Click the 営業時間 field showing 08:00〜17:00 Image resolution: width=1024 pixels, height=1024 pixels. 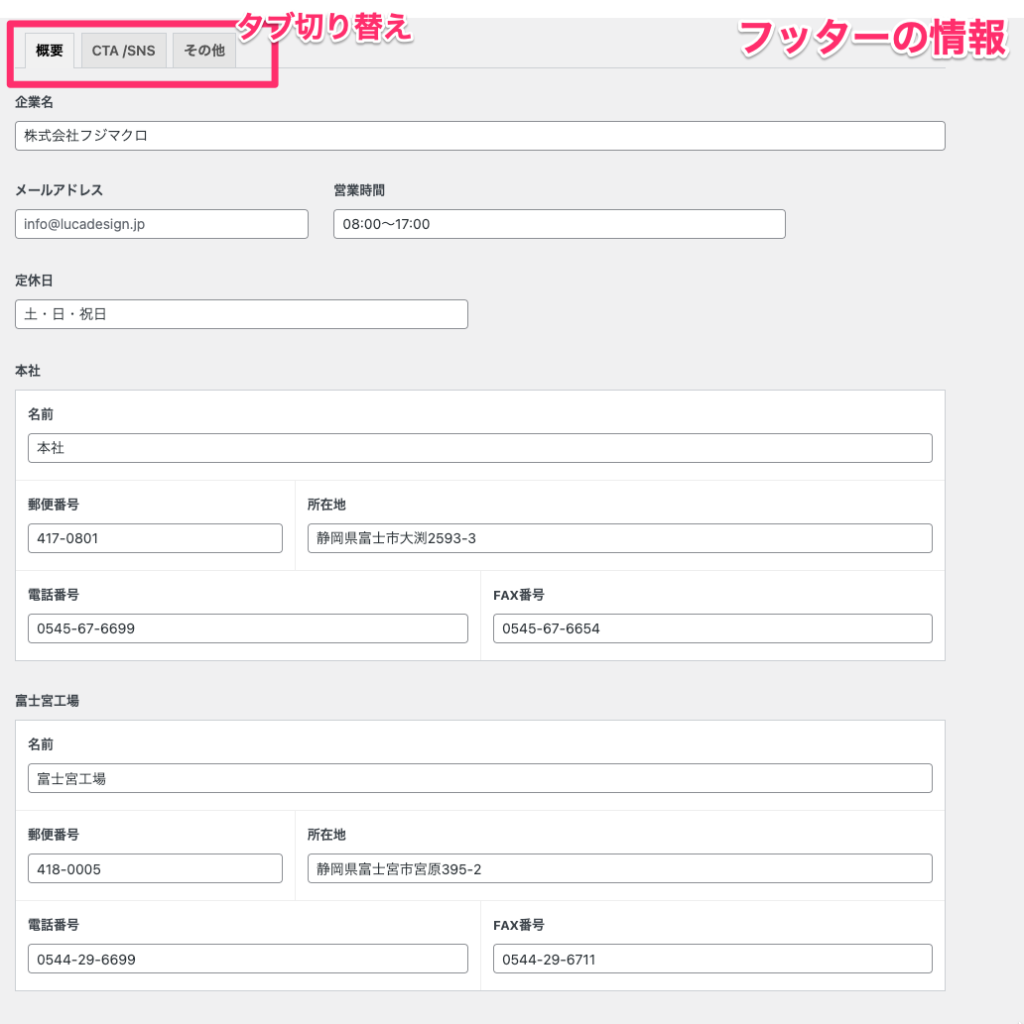click(559, 224)
